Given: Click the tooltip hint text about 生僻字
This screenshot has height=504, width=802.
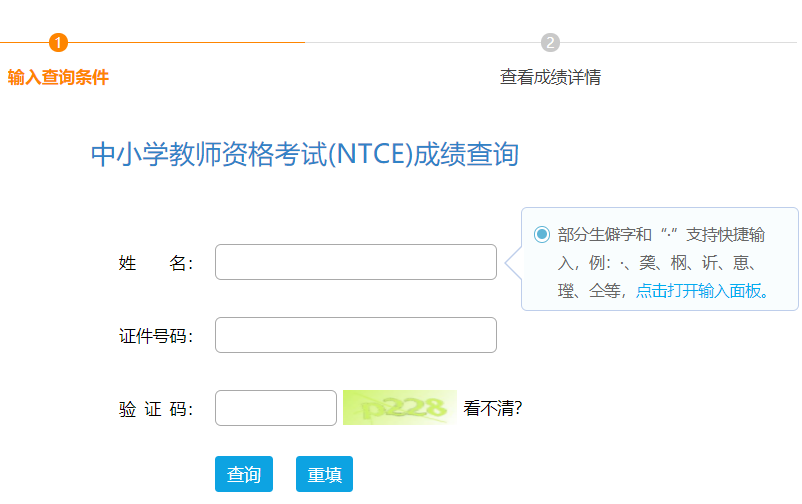Looking at the screenshot, I should [662, 262].
